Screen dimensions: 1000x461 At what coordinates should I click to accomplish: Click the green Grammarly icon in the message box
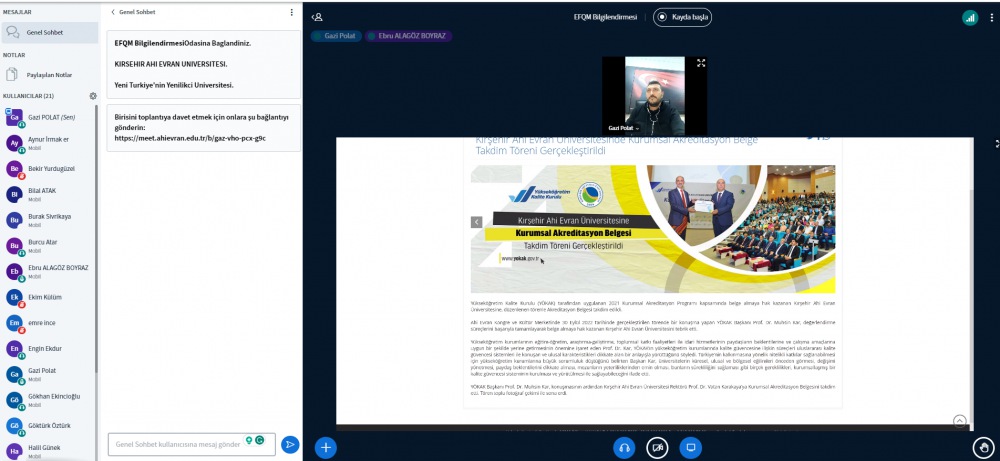(x=260, y=440)
